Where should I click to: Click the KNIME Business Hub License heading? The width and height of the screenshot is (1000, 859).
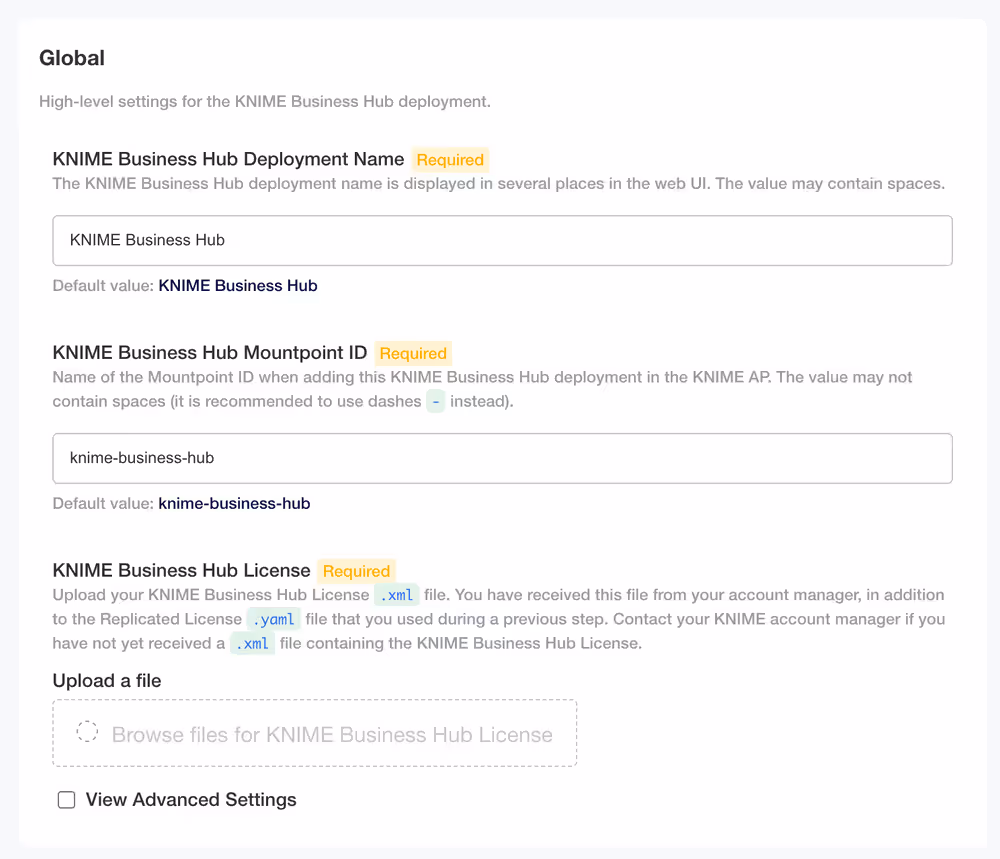tap(180, 570)
